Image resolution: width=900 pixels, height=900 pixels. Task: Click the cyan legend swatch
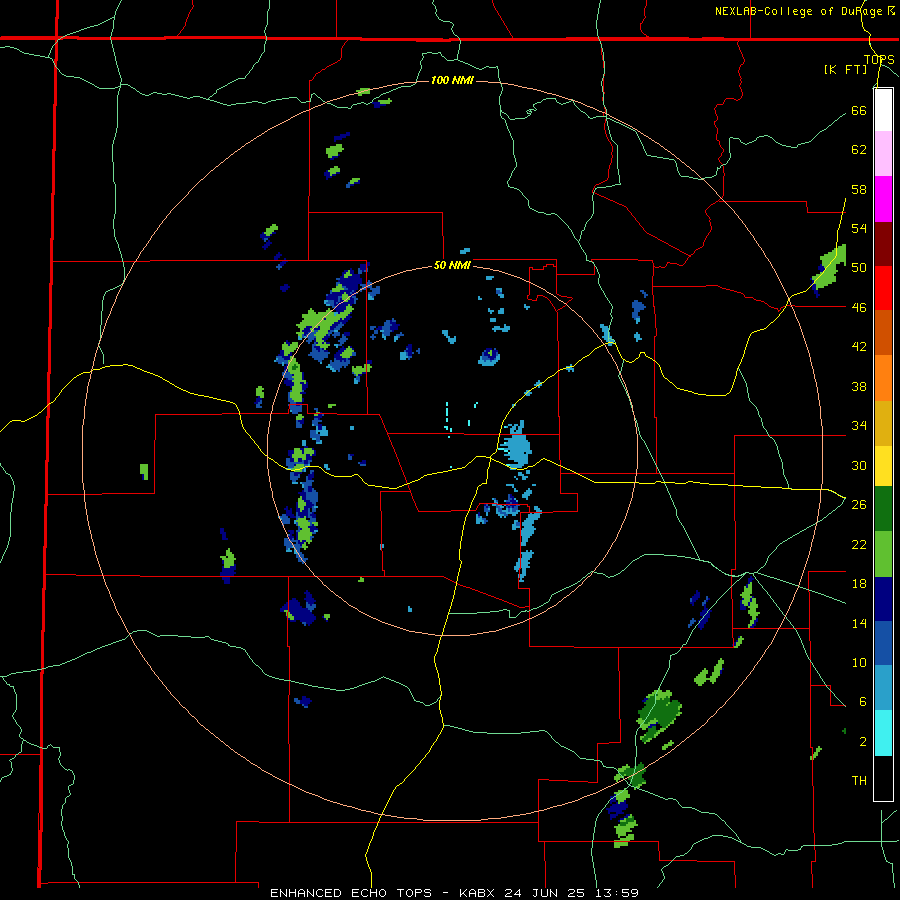click(x=883, y=733)
